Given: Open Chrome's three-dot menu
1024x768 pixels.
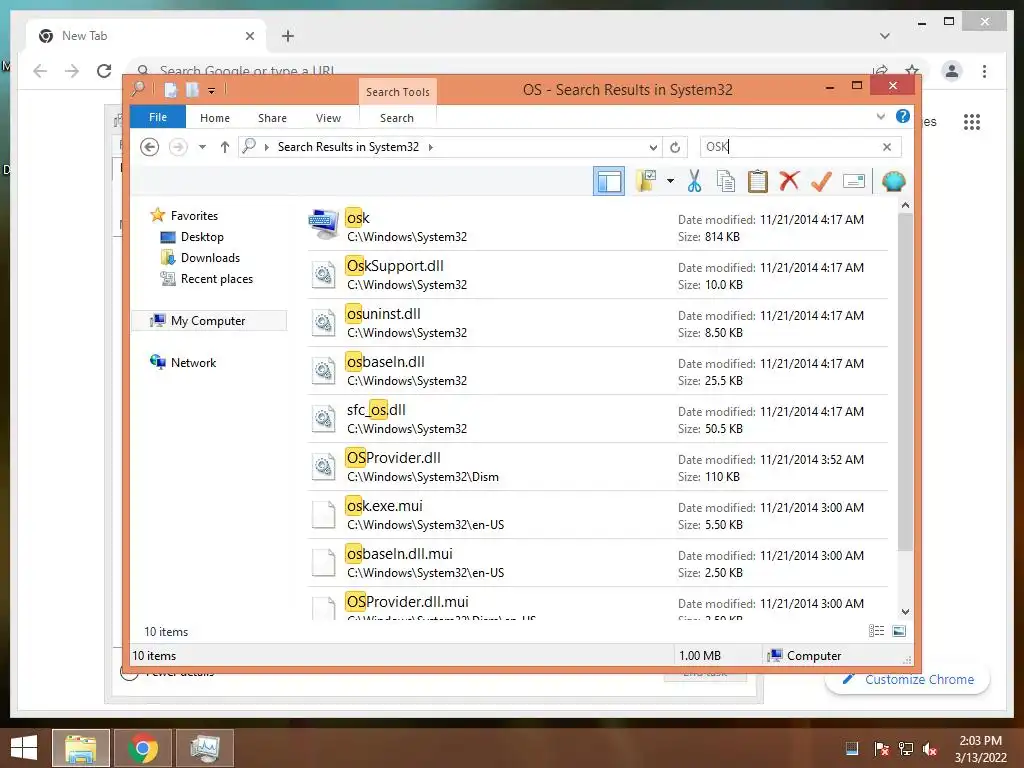Looking at the screenshot, I should click(x=984, y=71).
